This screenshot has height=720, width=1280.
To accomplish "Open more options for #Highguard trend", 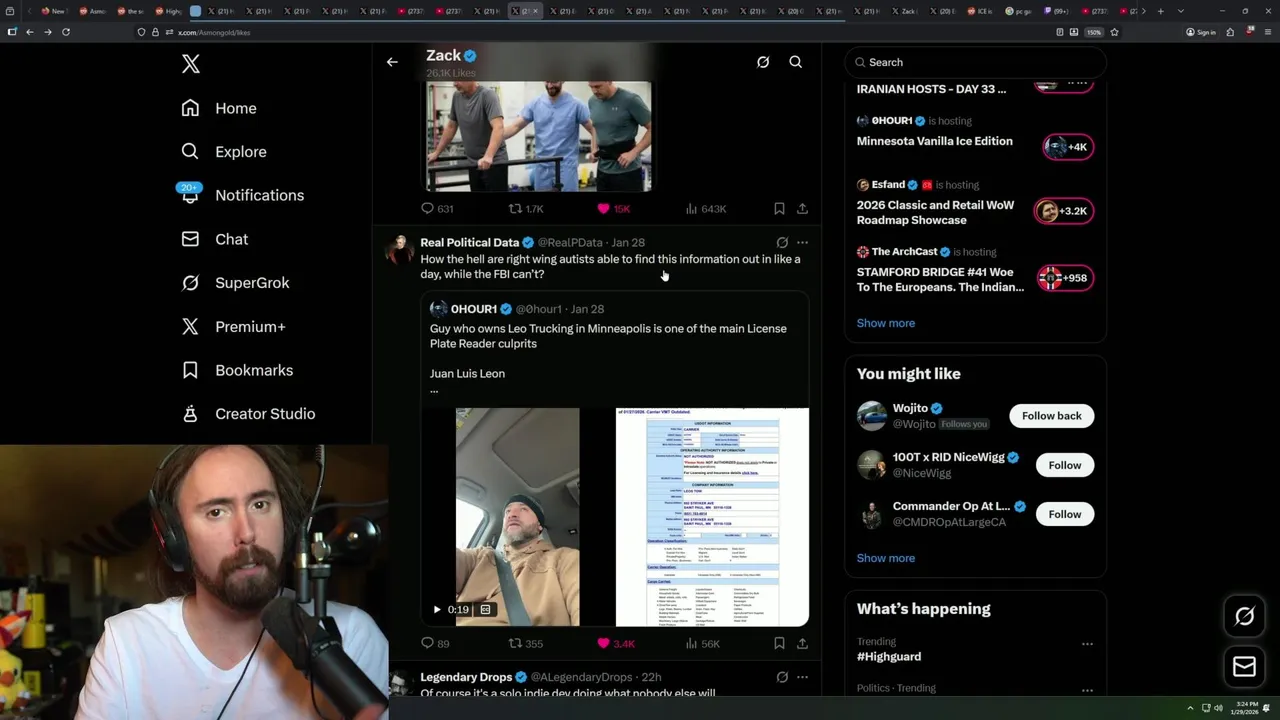I will (1087, 644).
